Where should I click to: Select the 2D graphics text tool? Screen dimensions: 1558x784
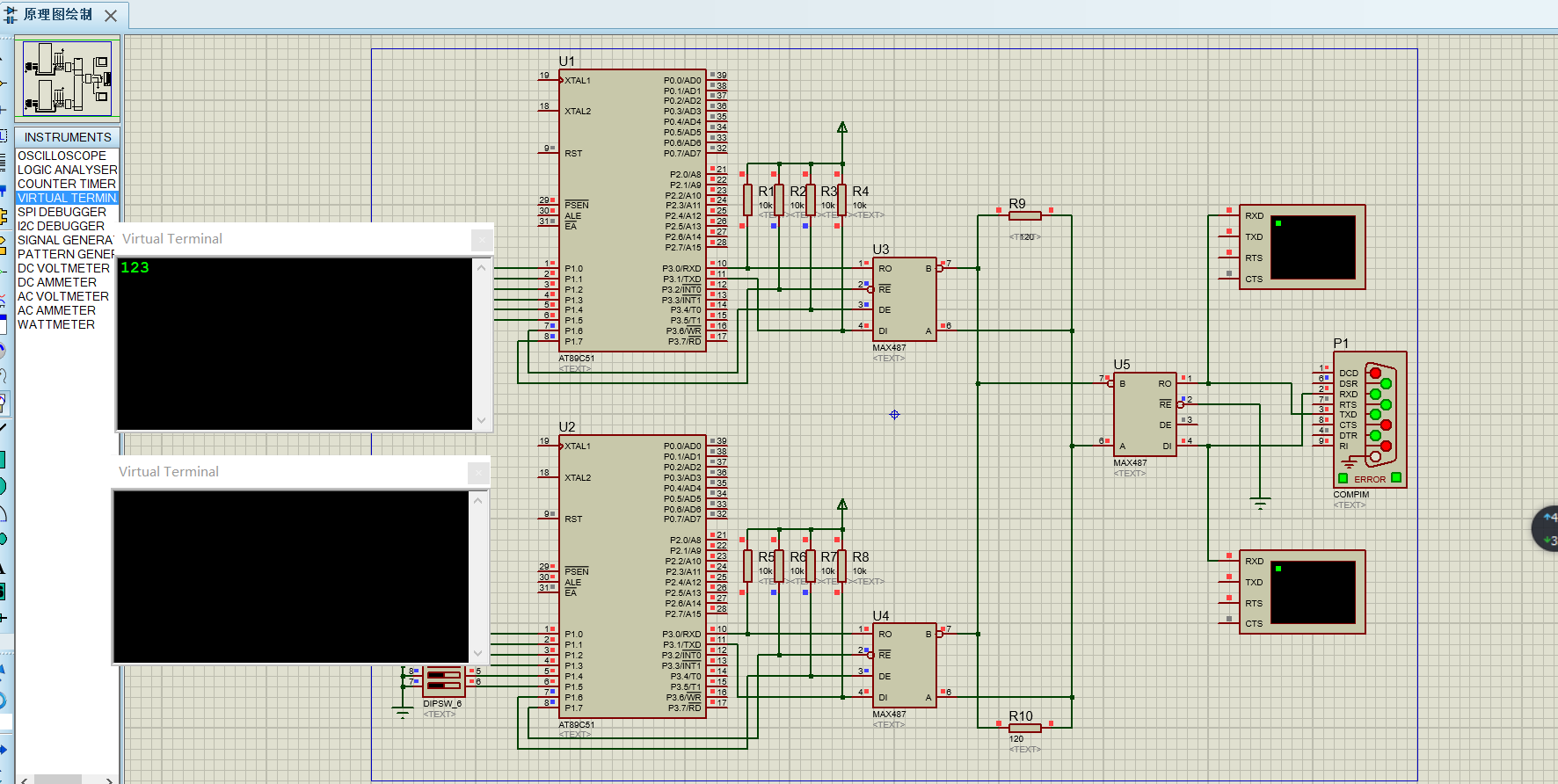point(3,567)
